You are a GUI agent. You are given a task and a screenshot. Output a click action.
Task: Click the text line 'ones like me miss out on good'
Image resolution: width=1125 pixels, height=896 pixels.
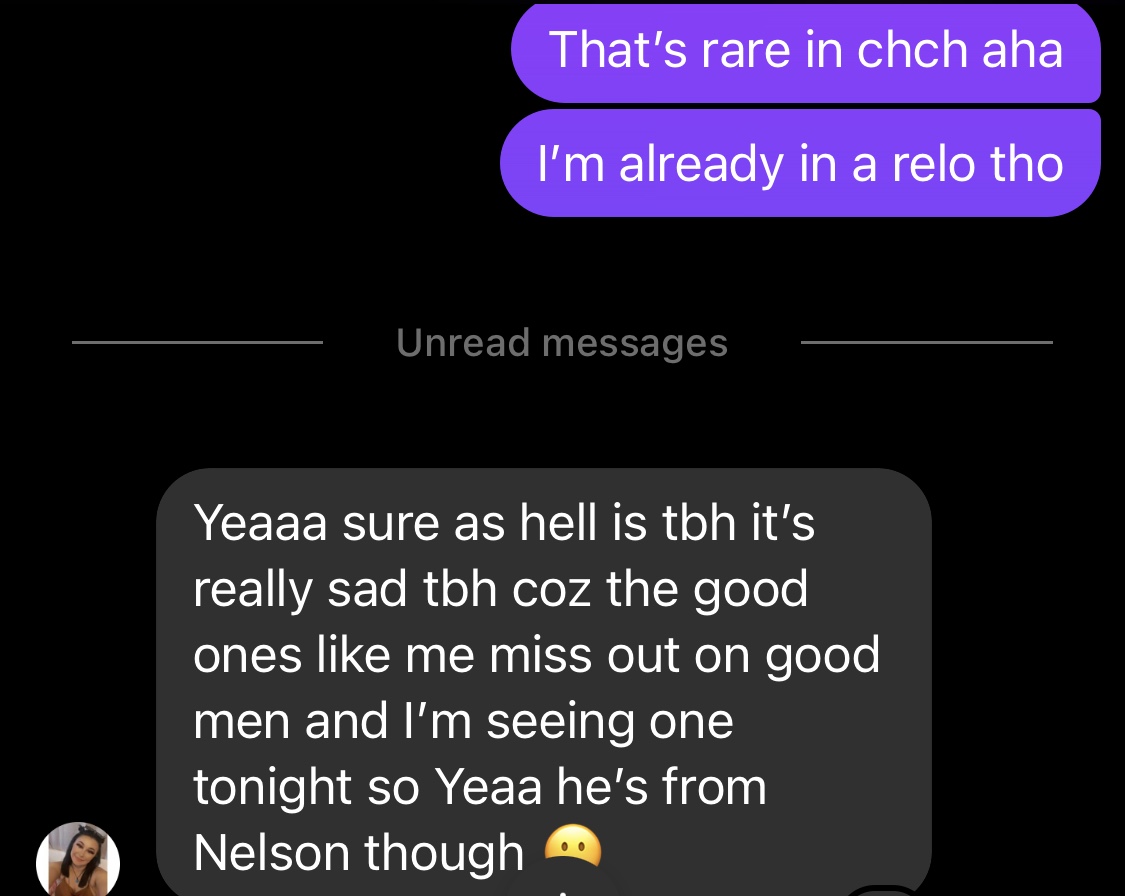(537, 655)
